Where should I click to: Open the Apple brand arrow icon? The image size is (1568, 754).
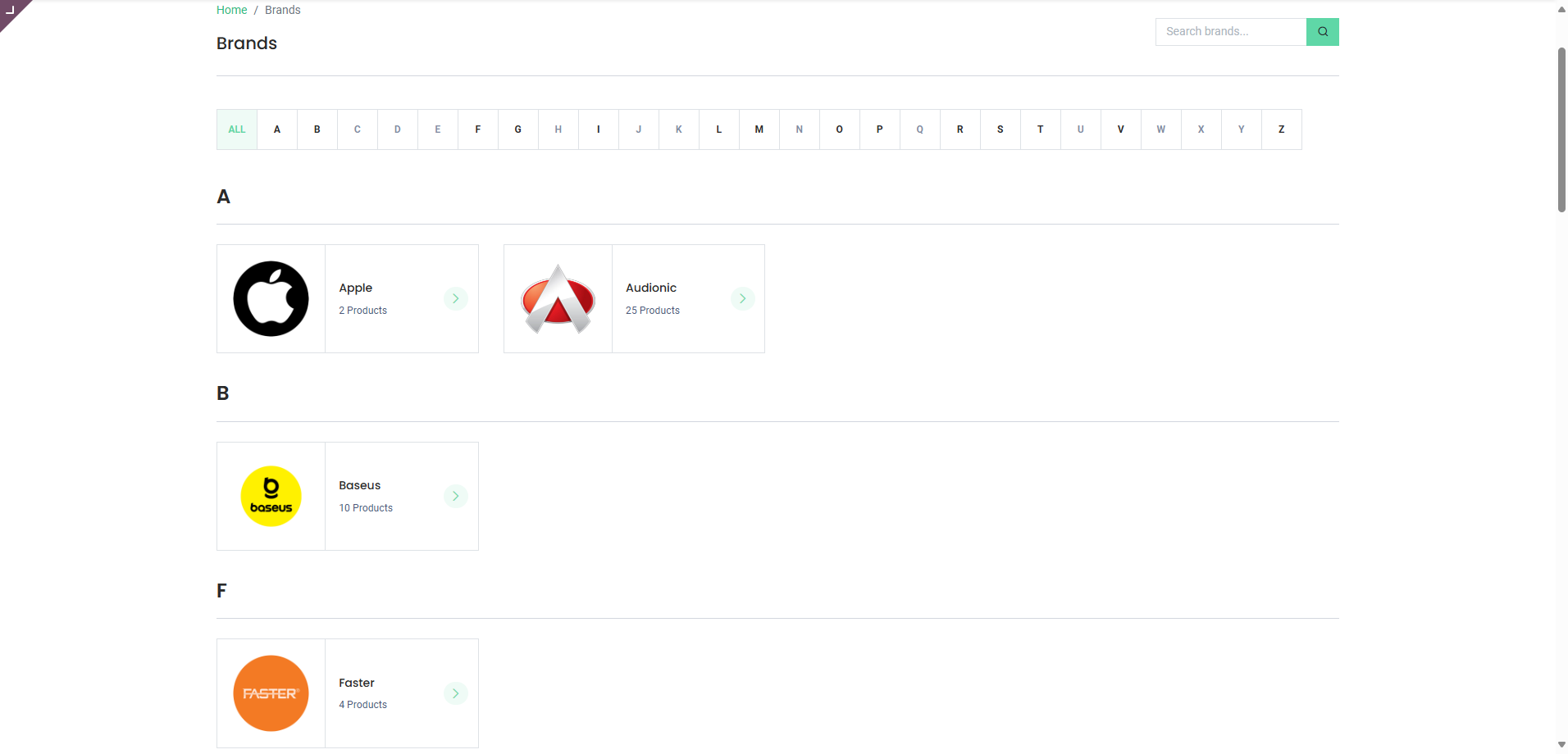(456, 298)
